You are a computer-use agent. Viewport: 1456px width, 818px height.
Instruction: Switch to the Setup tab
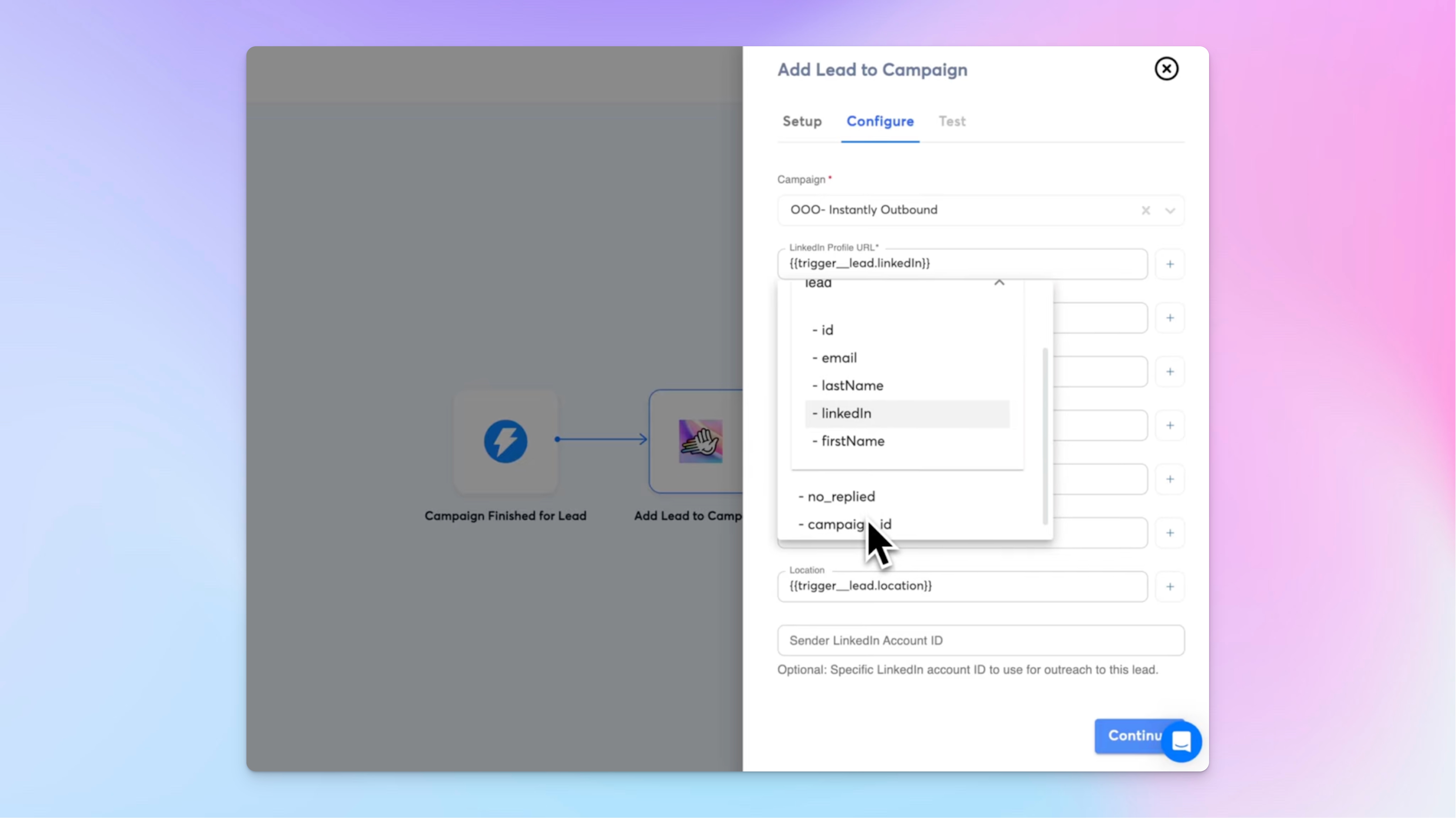tap(802, 121)
